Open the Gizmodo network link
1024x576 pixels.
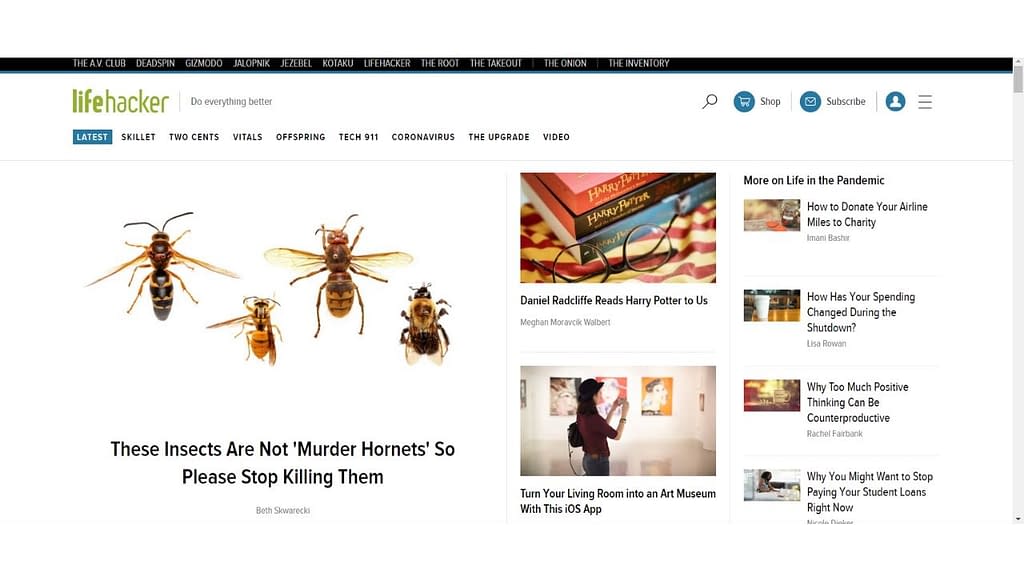[204, 63]
